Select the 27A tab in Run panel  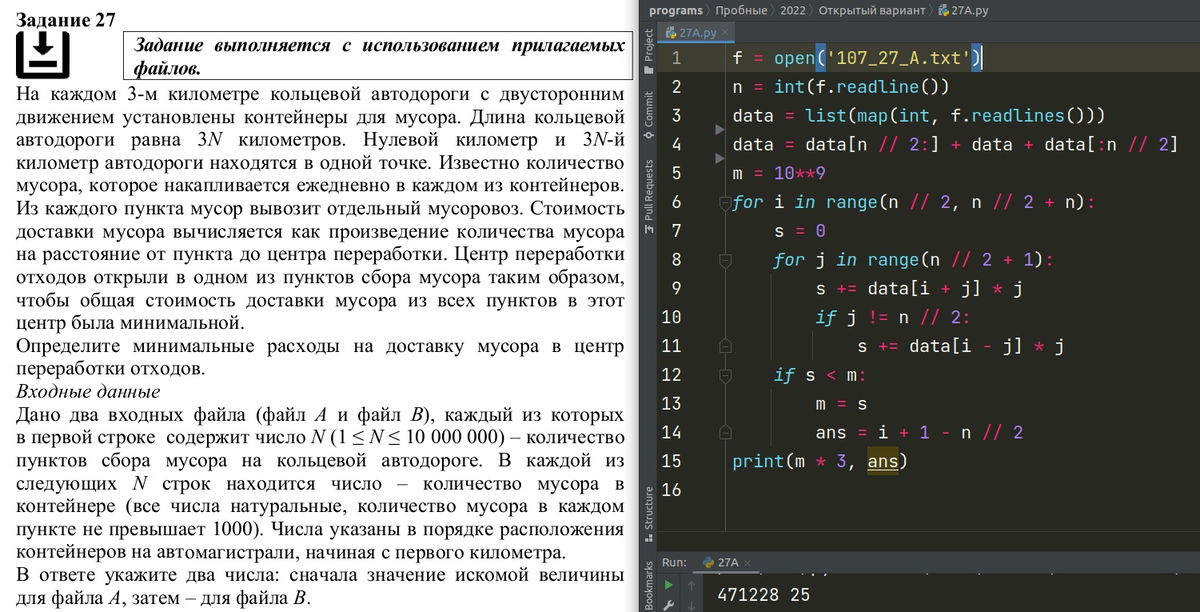pyautogui.click(x=726, y=563)
